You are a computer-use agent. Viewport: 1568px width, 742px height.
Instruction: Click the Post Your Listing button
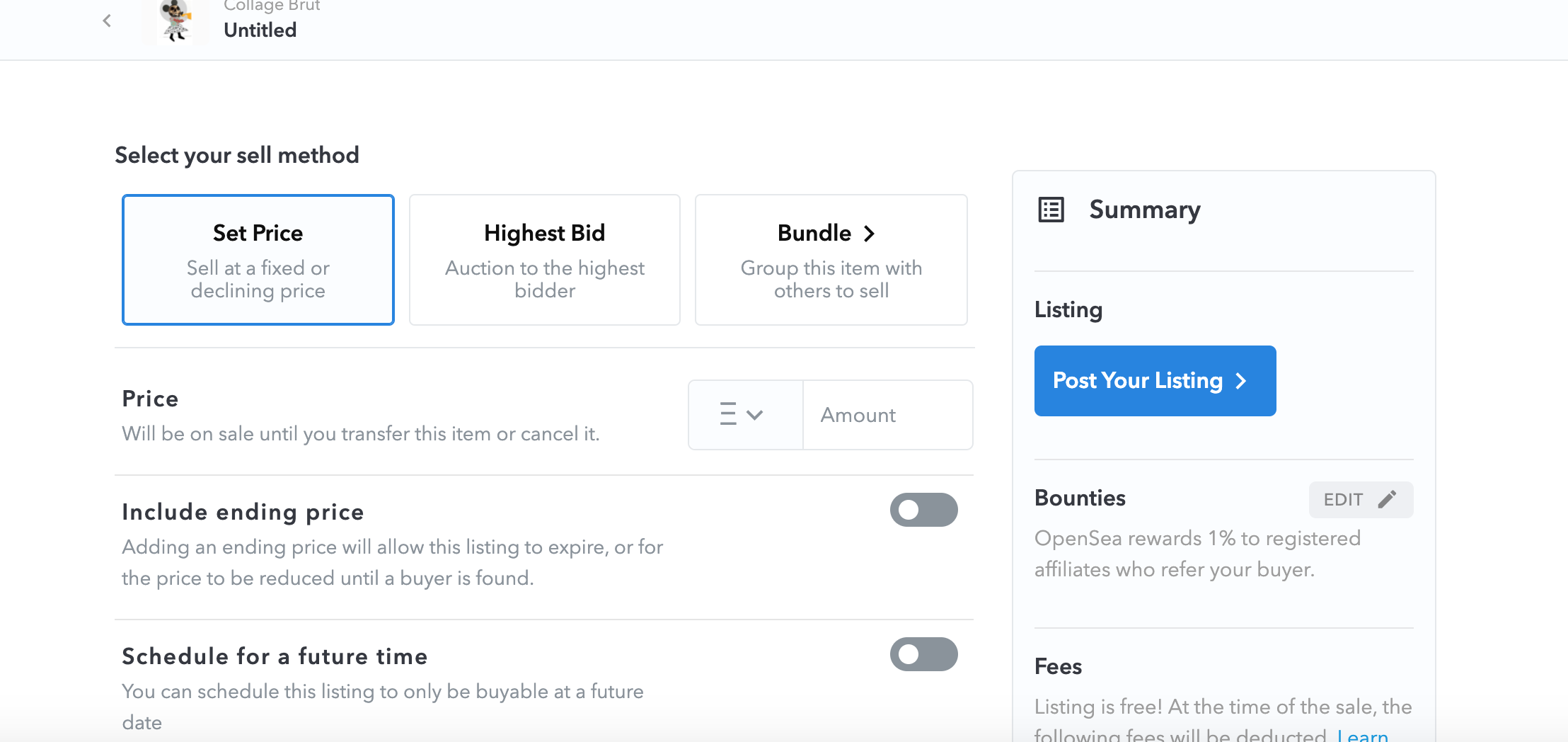1155,381
